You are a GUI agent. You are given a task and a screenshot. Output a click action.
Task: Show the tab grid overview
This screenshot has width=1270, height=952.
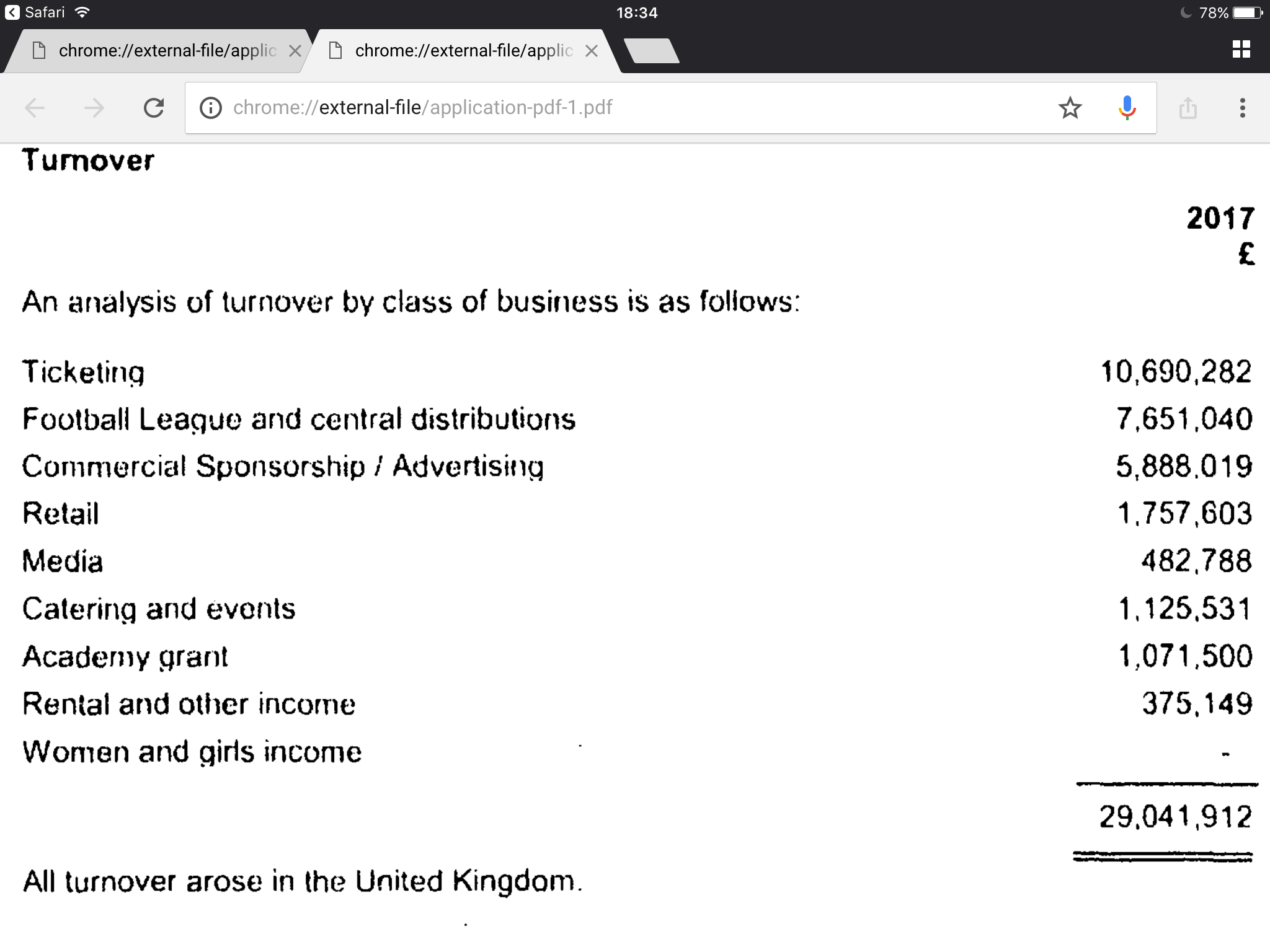click(x=1241, y=50)
